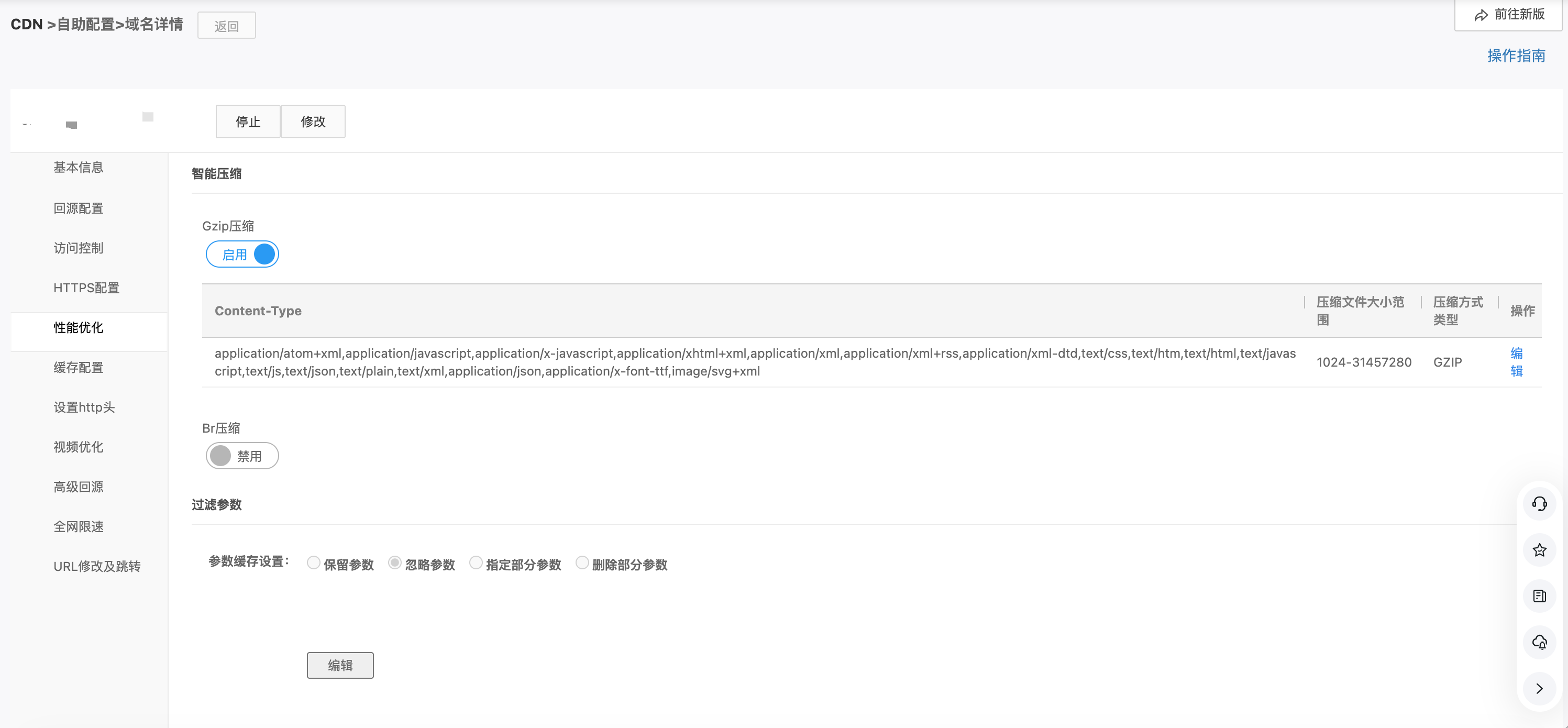Open the document guide icon
This screenshot has height=728, width=1568.
point(1539,596)
